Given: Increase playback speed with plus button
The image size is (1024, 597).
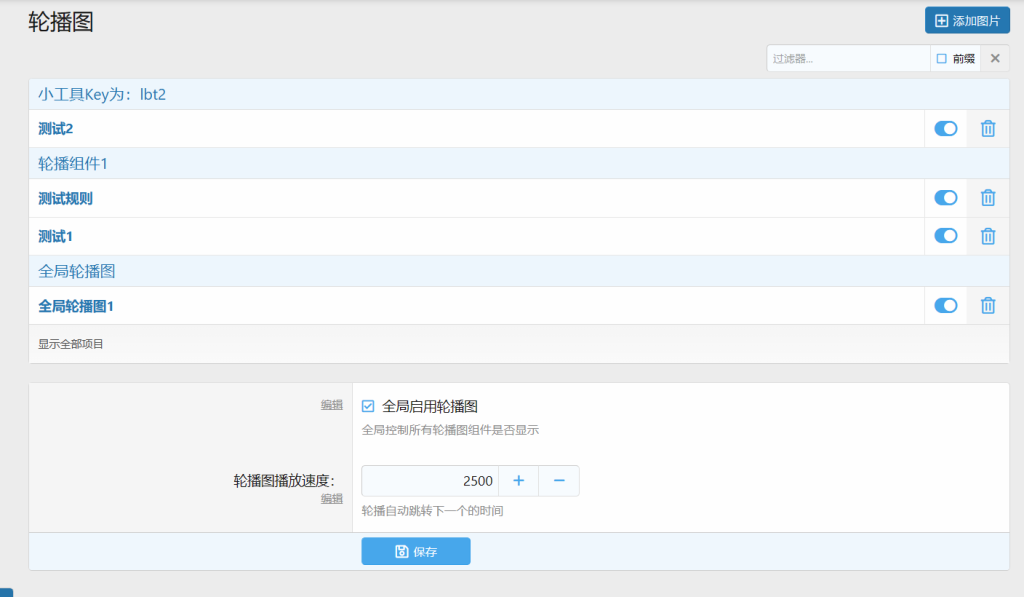Looking at the screenshot, I should (x=518, y=481).
